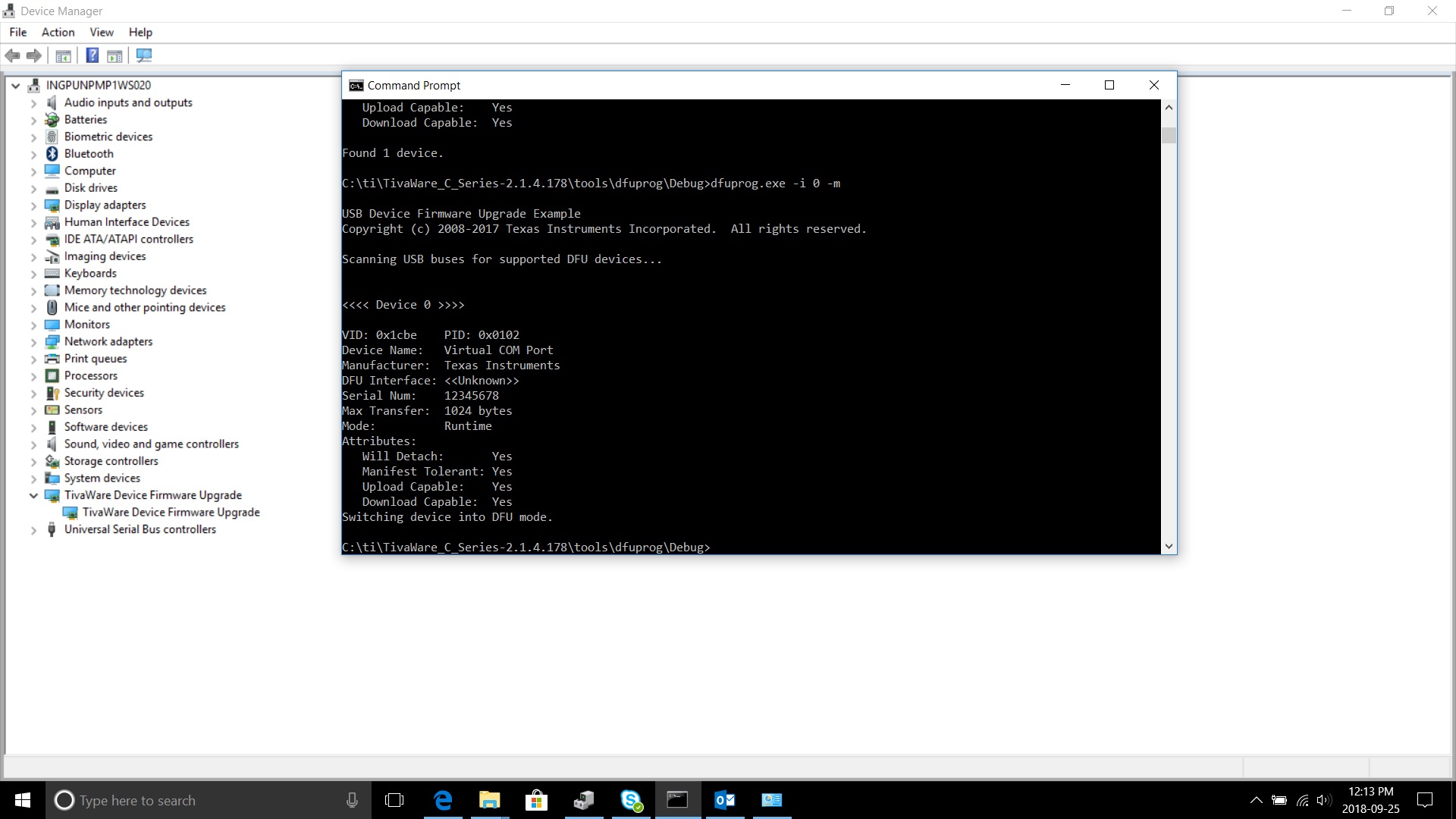Click Command Prompt scrollbar down arrow
This screenshot has height=819, width=1456.
point(1169,546)
